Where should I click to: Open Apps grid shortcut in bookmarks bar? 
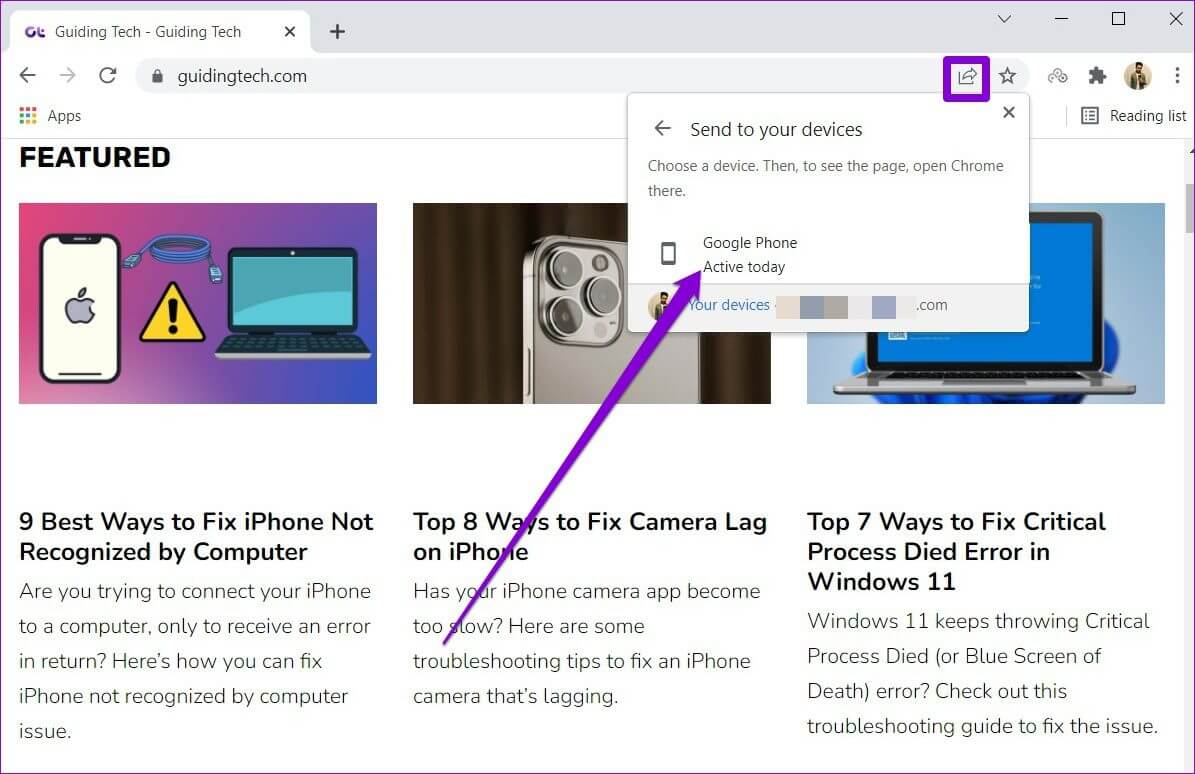(x=50, y=116)
